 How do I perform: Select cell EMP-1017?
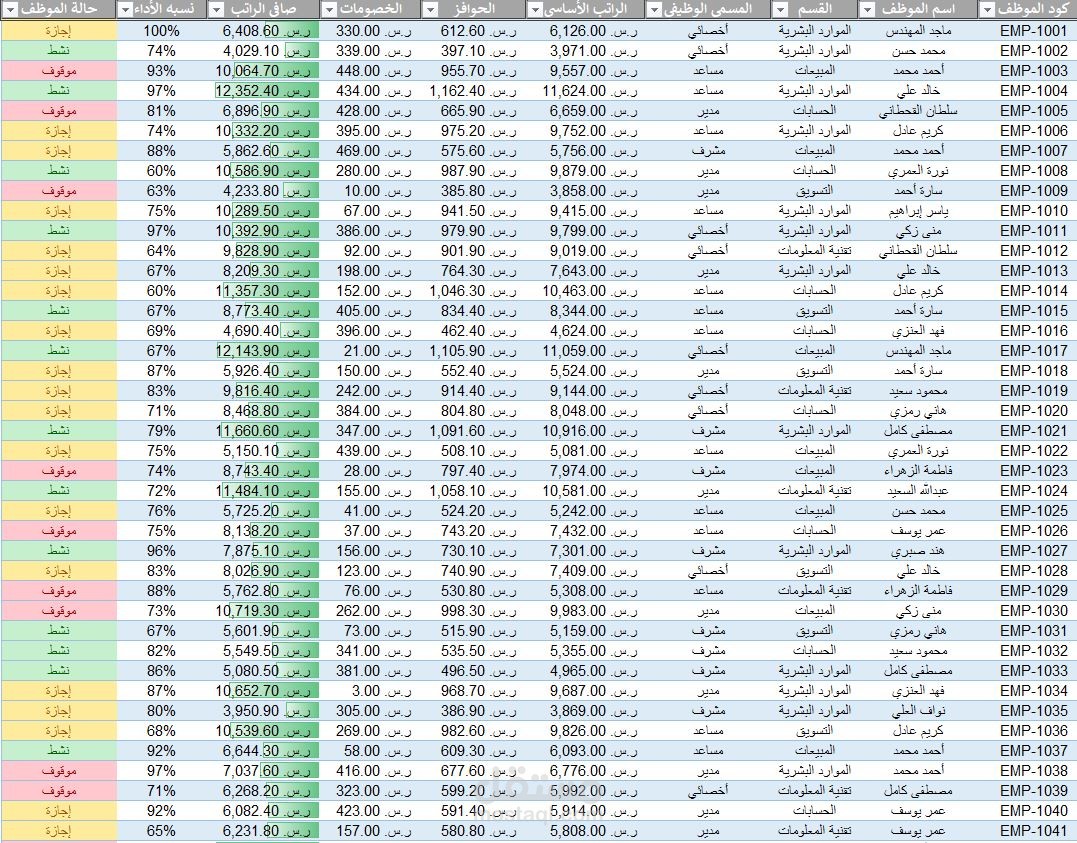click(1027, 350)
